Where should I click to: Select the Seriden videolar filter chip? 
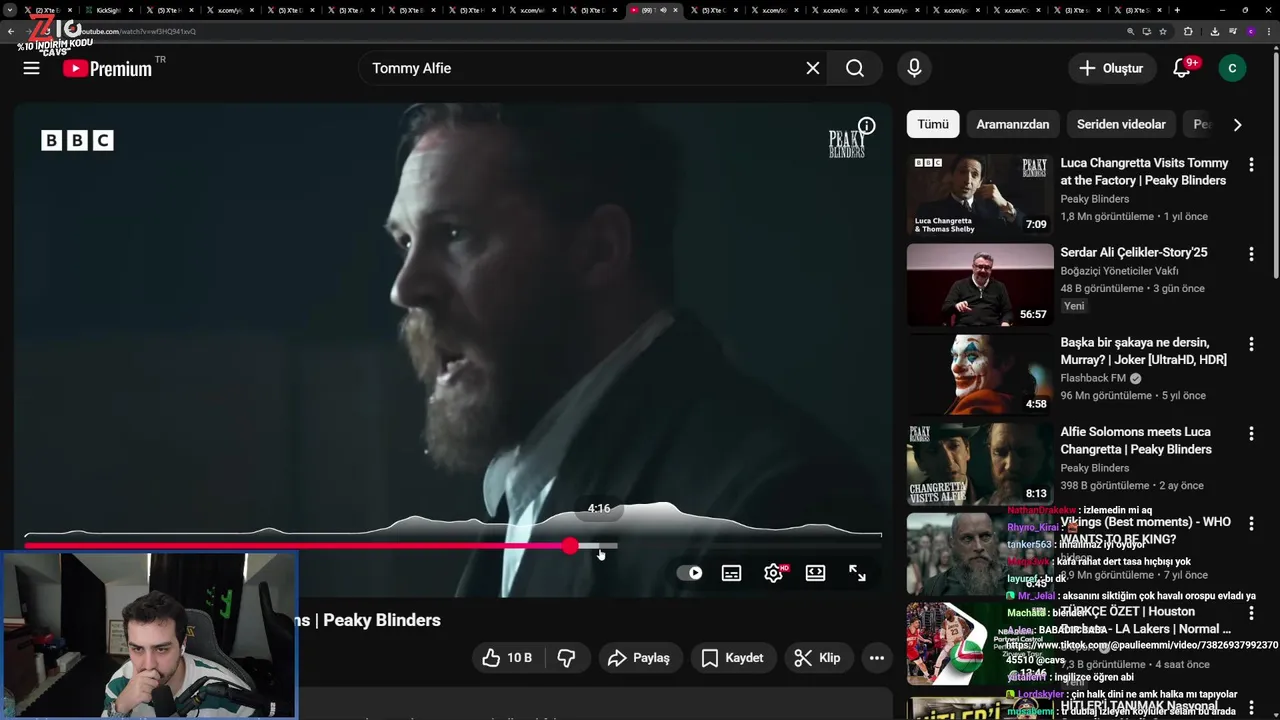point(1121,124)
